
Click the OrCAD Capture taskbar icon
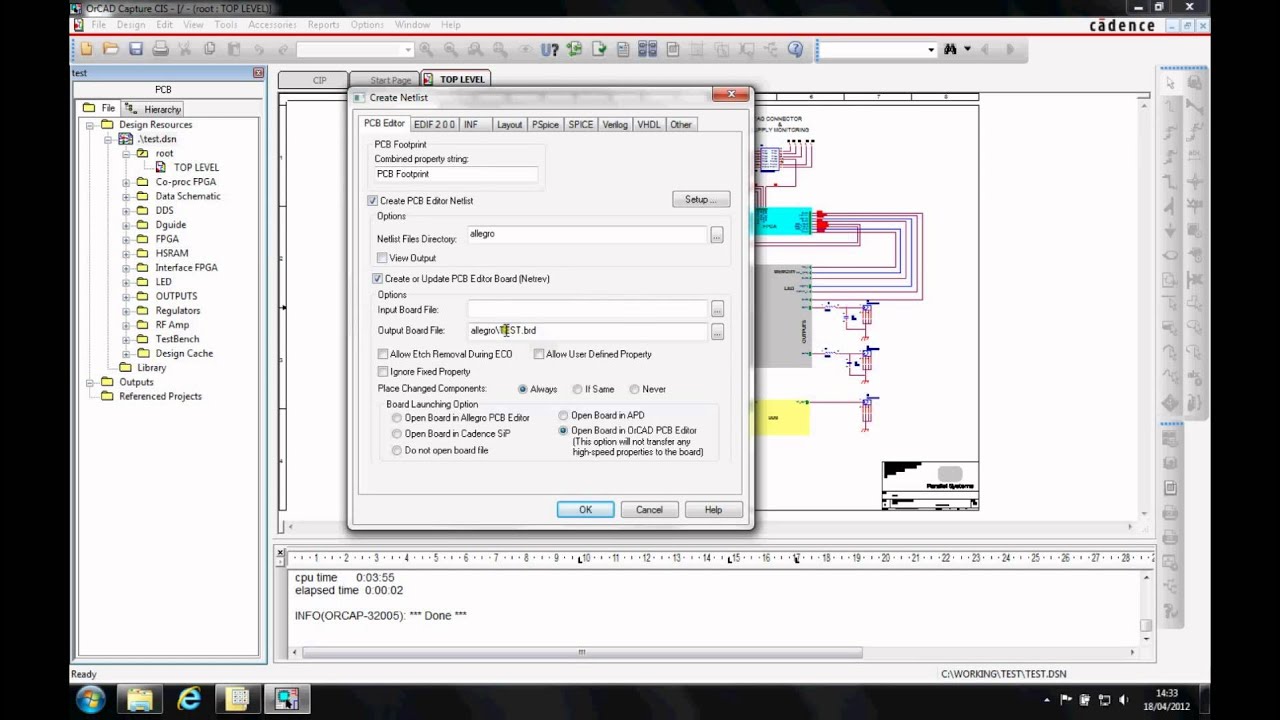coord(287,698)
